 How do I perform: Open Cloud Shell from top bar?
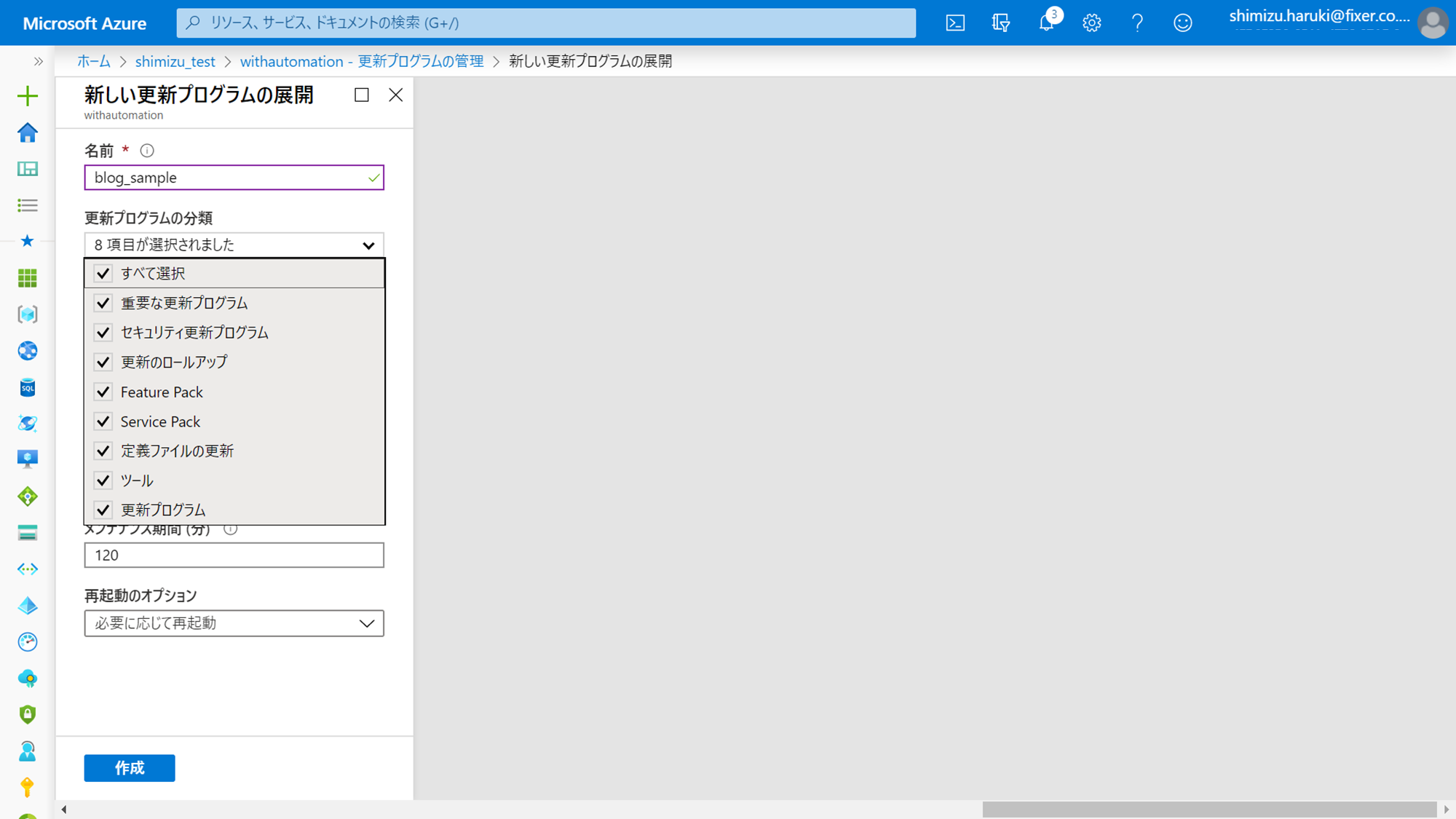955,23
